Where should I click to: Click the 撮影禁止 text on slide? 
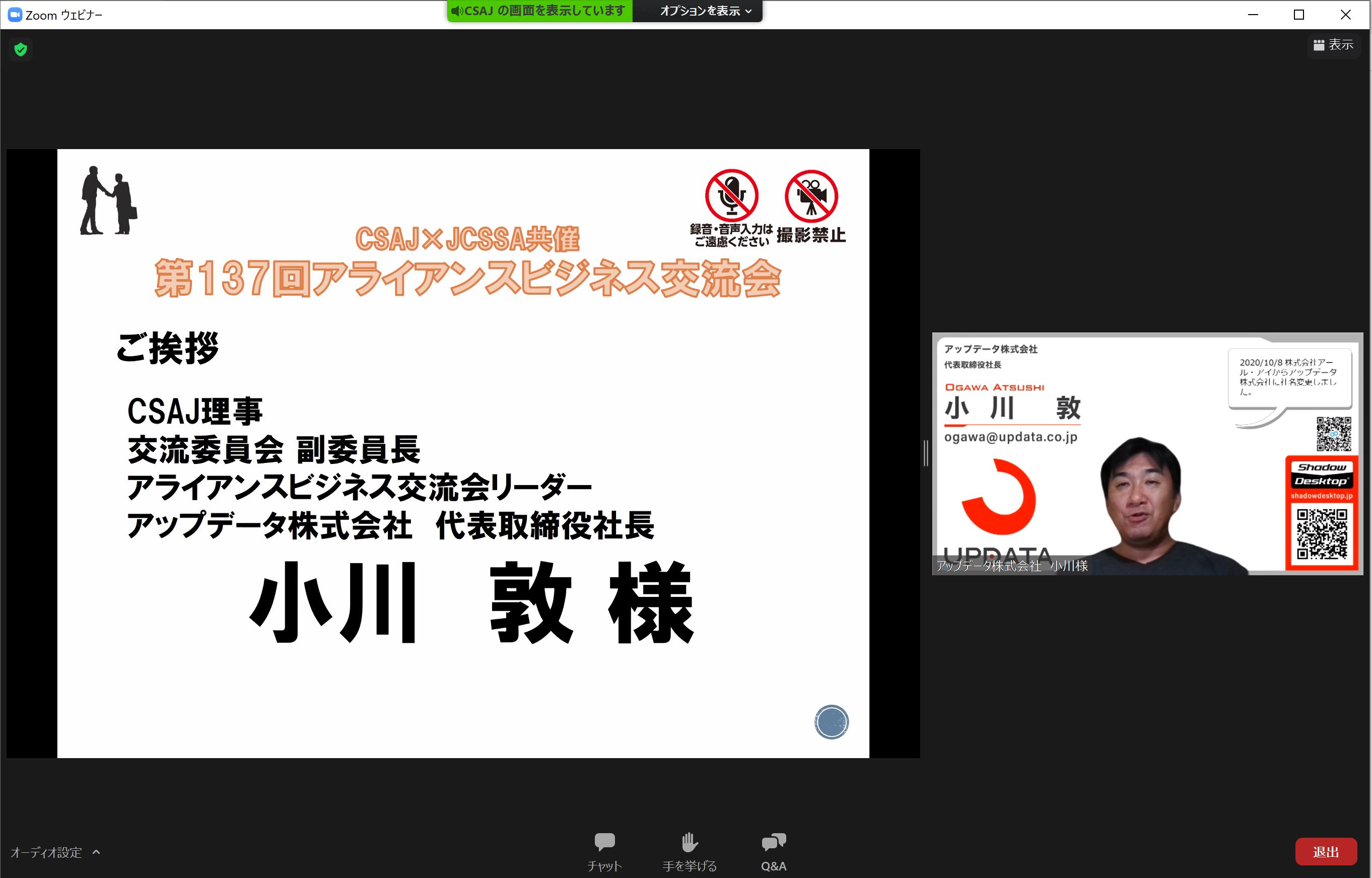(810, 235)
